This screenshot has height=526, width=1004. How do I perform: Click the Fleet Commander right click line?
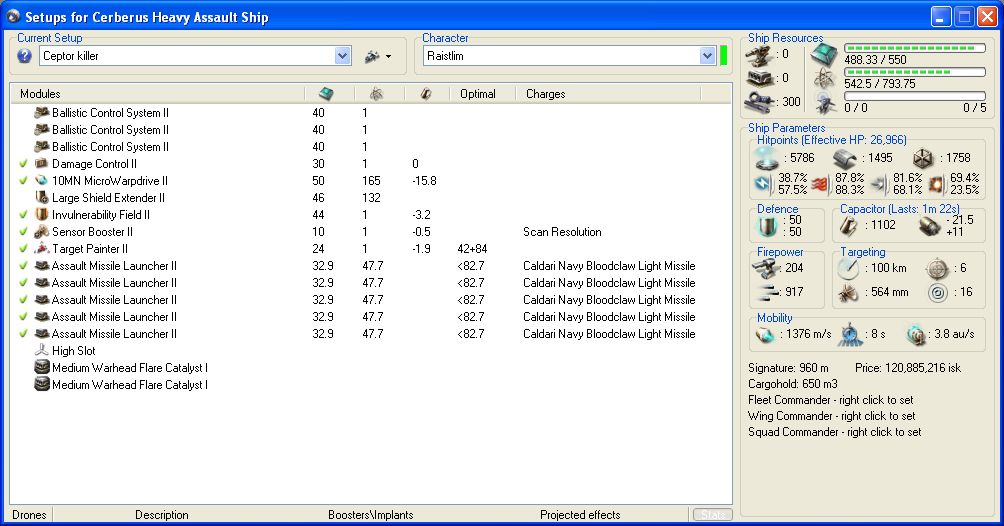coord(831,400)
